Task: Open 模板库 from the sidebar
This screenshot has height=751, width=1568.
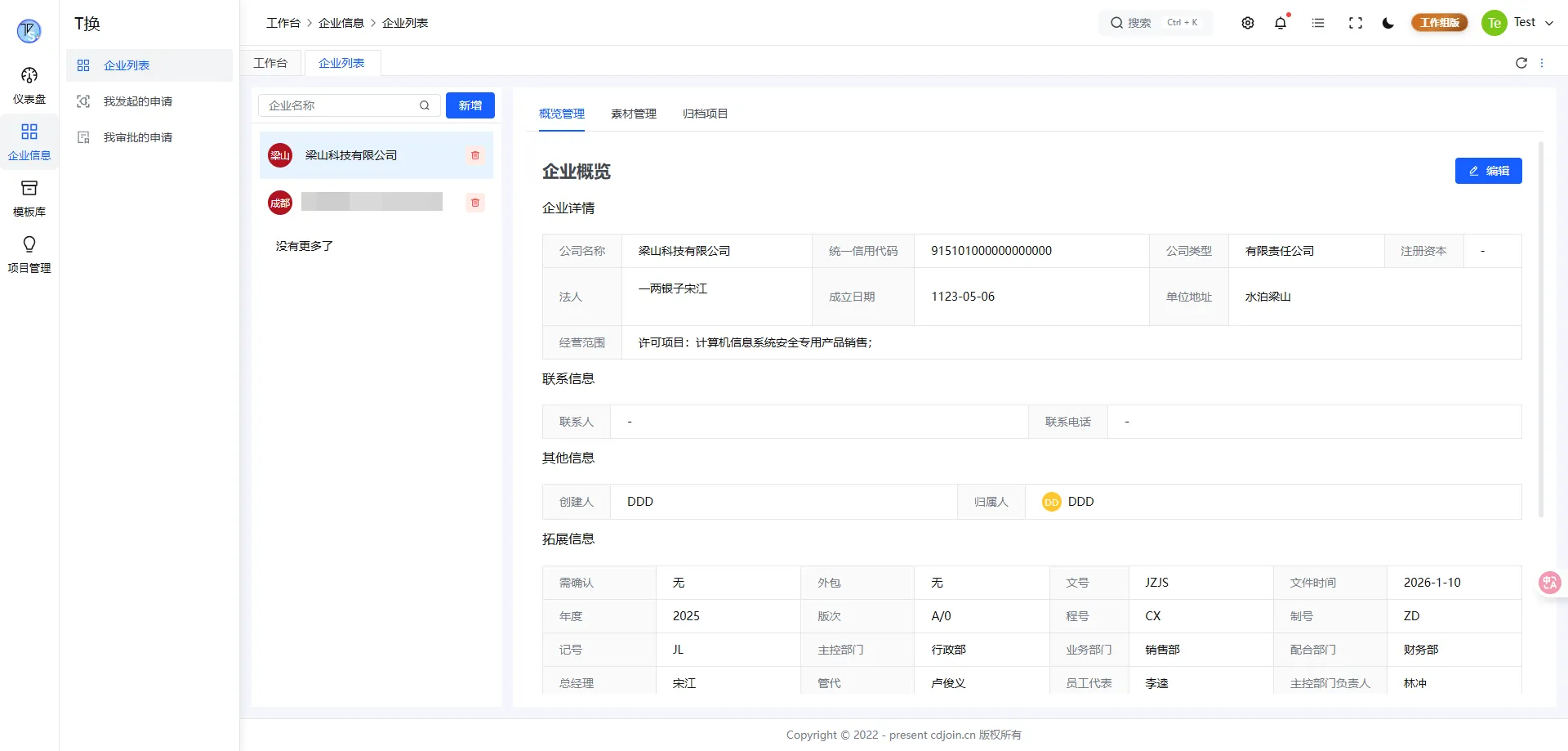Action: tap(29, 197)
